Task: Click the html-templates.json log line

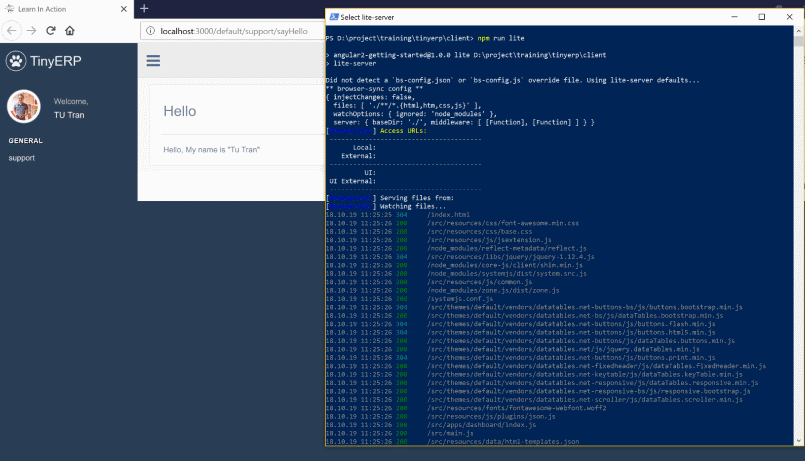Action: pyautogui.click(x=452, y=441)
